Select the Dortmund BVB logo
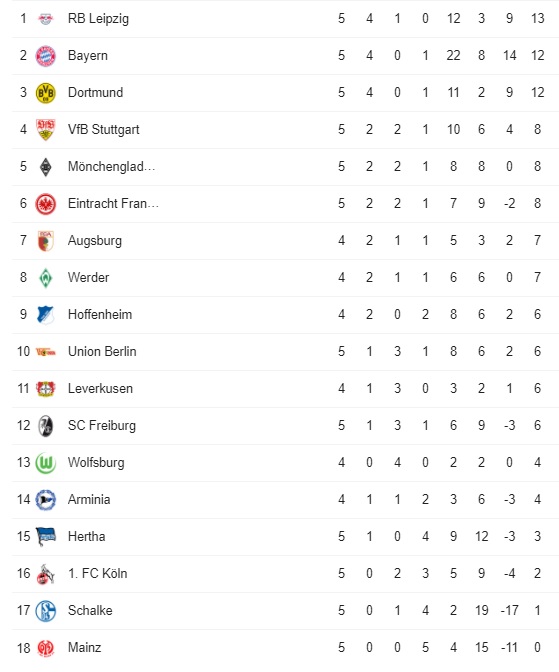 tap(45, 93)
